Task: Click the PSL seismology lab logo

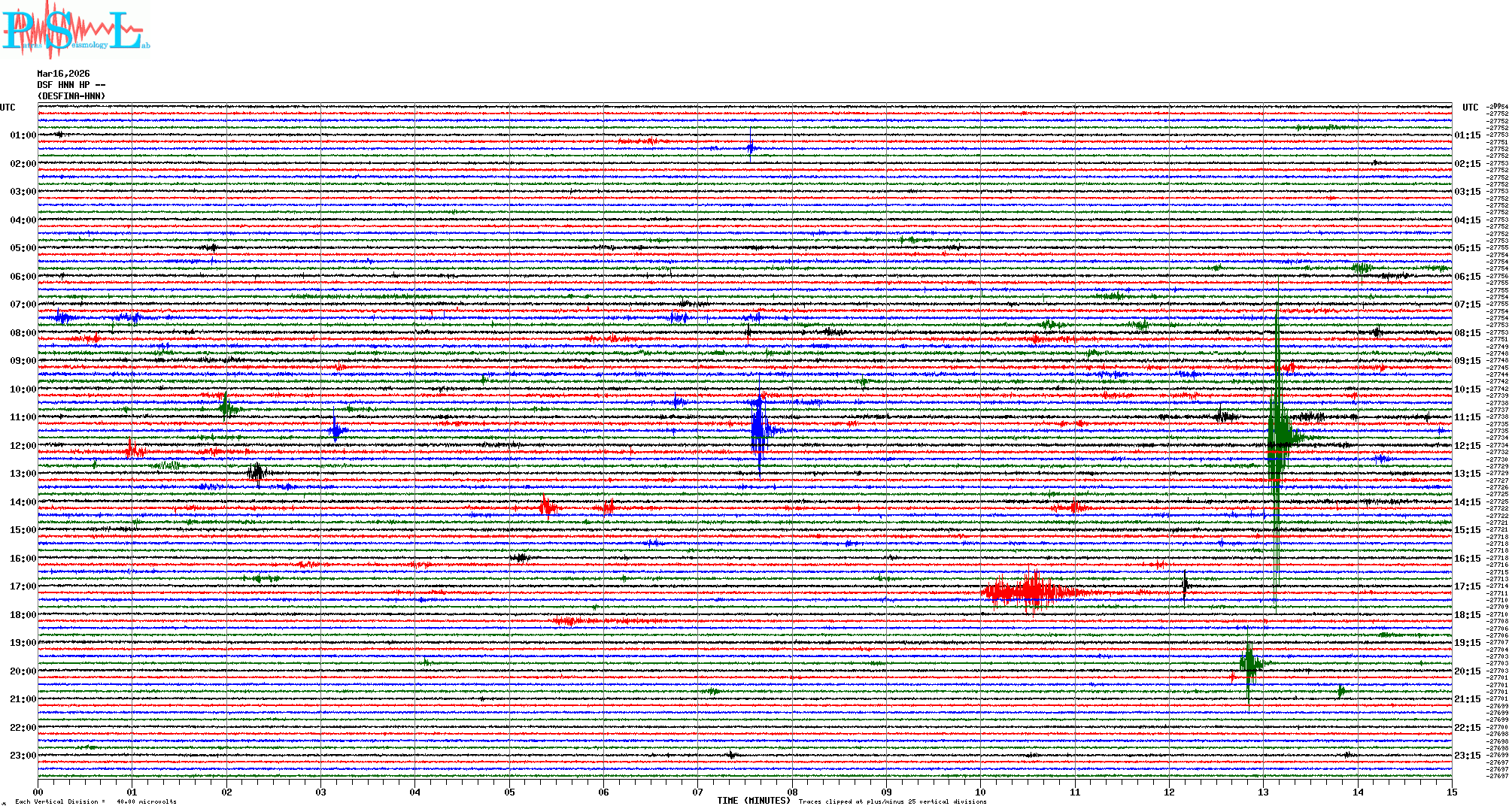Action: pyautogui.click(x=75, y=30)
